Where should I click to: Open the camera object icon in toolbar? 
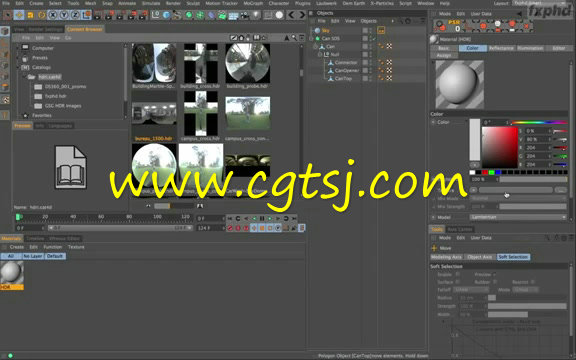(x=244, y=15)
